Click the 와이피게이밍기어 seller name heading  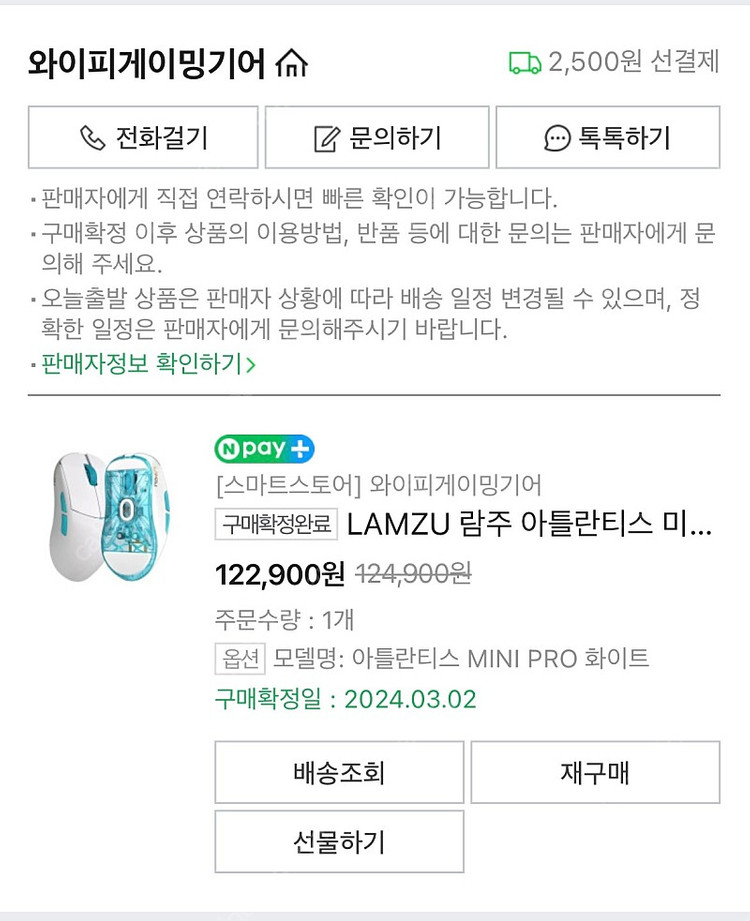147,64
